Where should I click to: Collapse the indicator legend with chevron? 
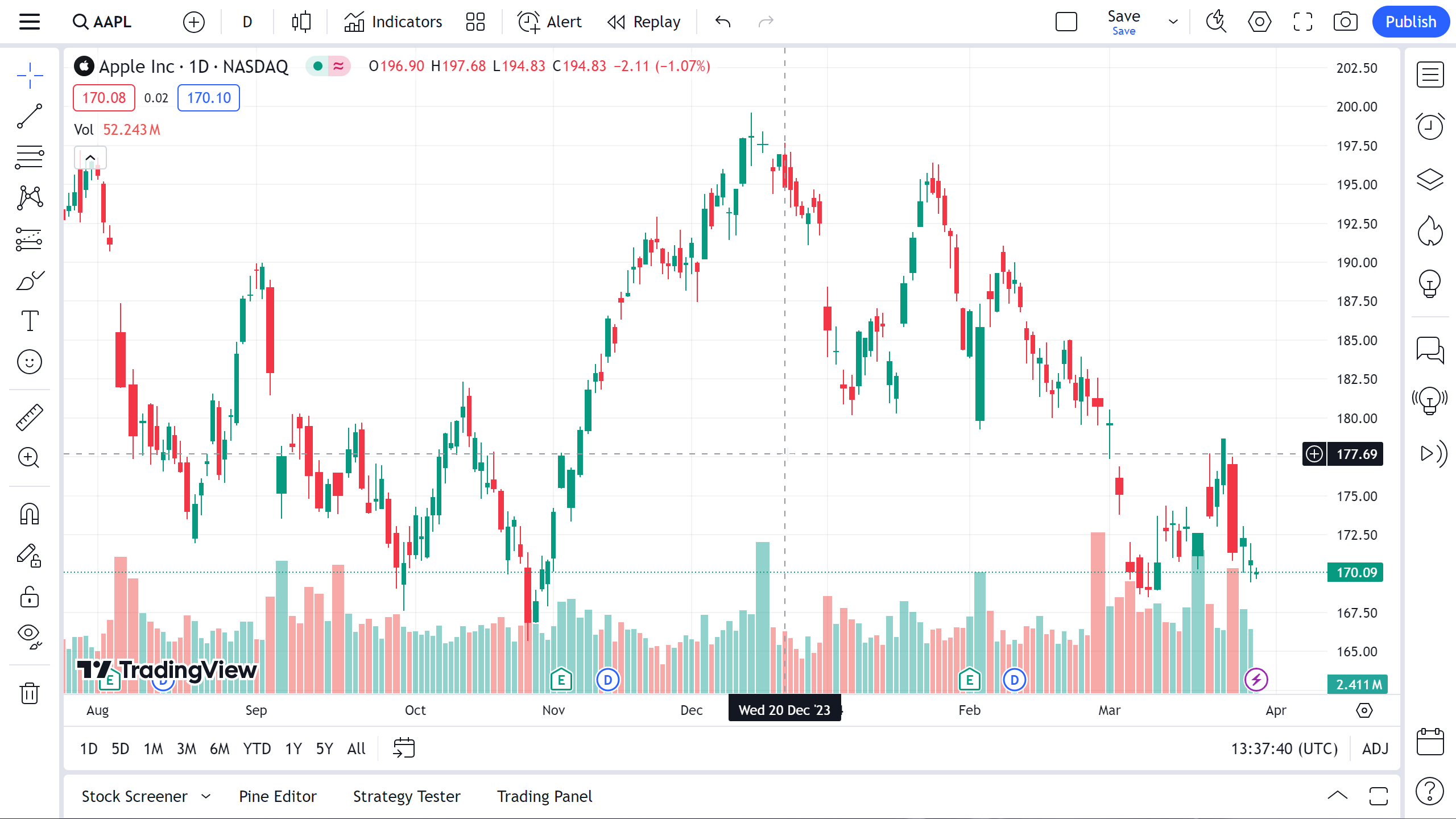pos(90,158)
